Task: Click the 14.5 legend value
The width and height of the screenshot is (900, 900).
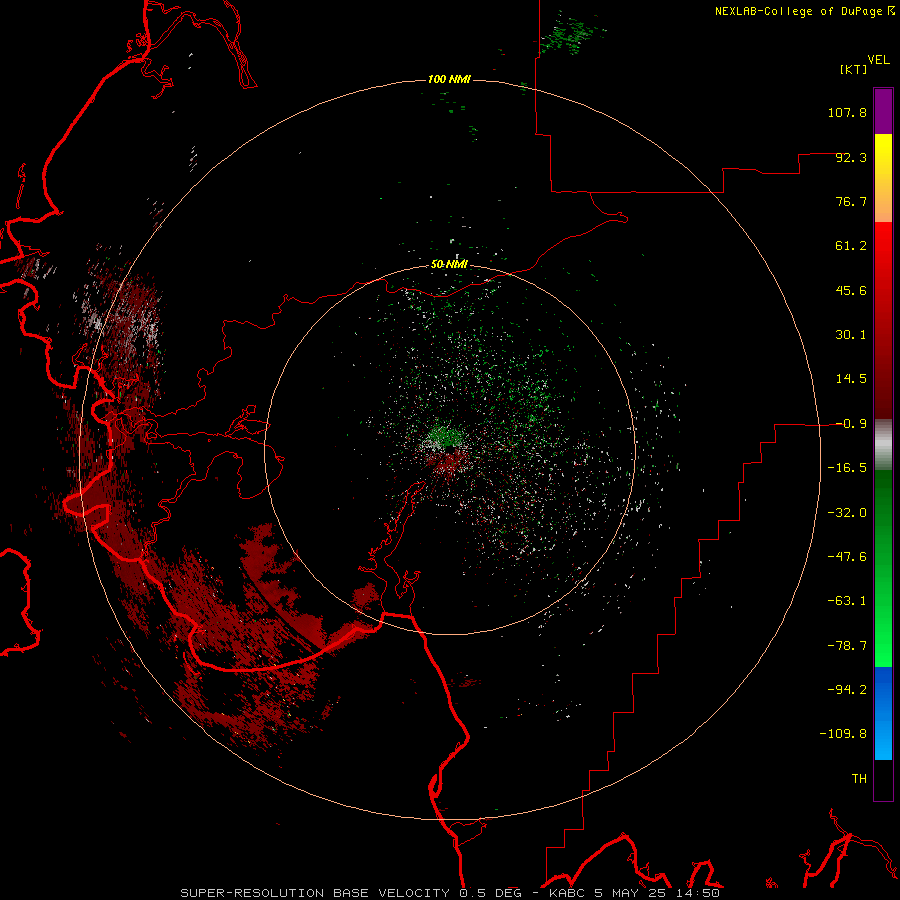Action: coord(851,379)
